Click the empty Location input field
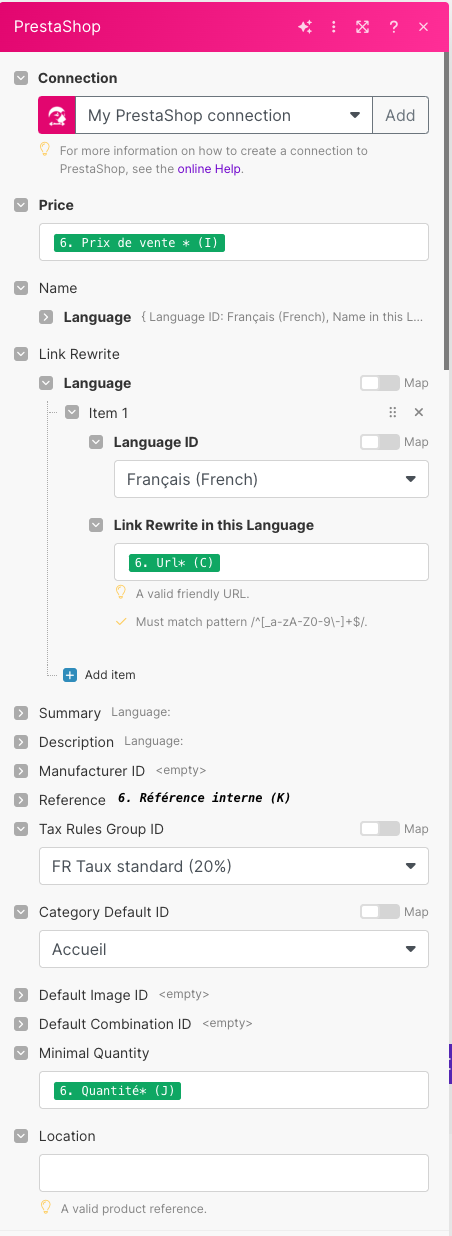This screenshot has width=452, height=1236. tap(234, 1173)
